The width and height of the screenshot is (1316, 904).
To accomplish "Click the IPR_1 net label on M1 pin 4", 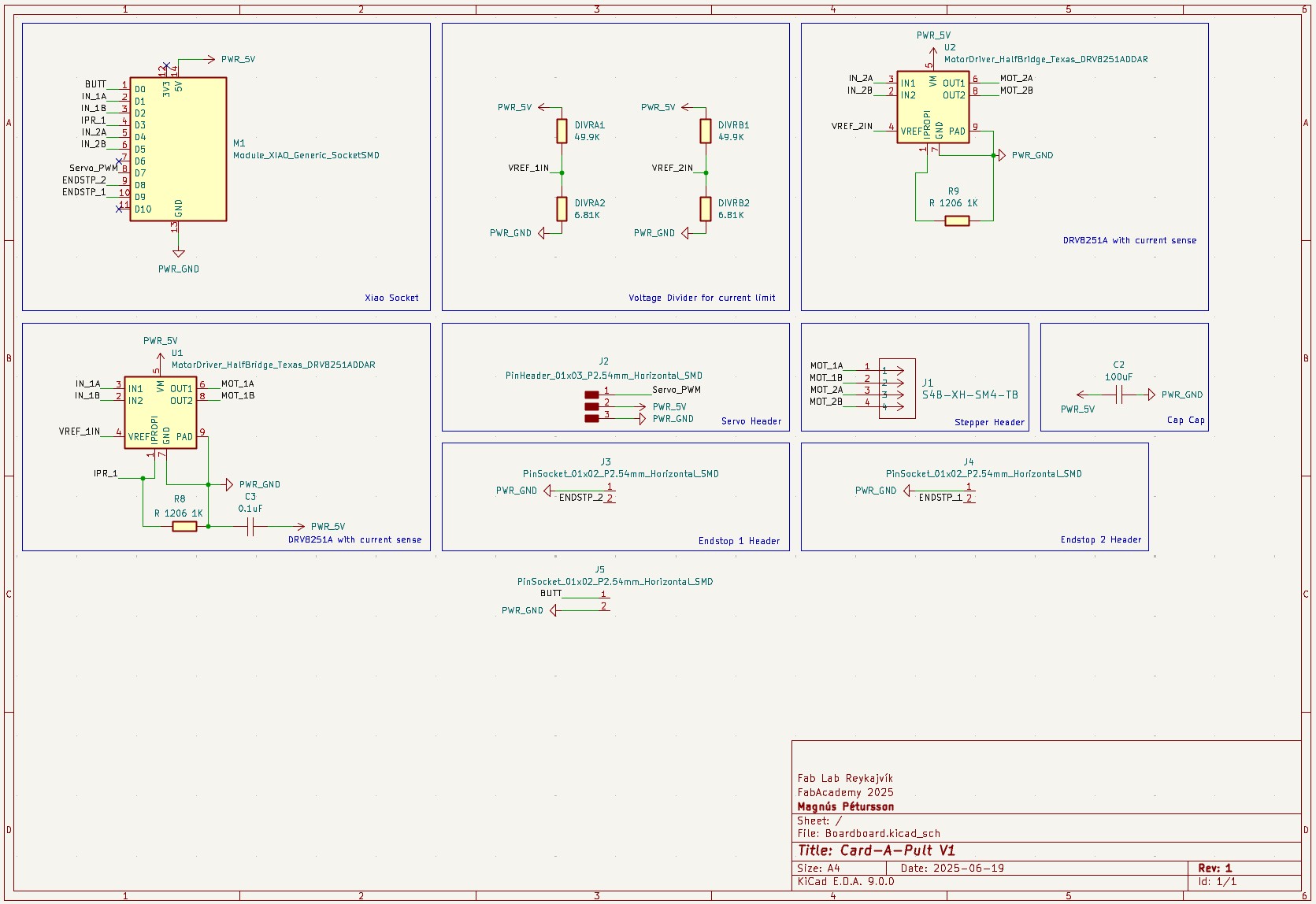I will coord(94,120).
